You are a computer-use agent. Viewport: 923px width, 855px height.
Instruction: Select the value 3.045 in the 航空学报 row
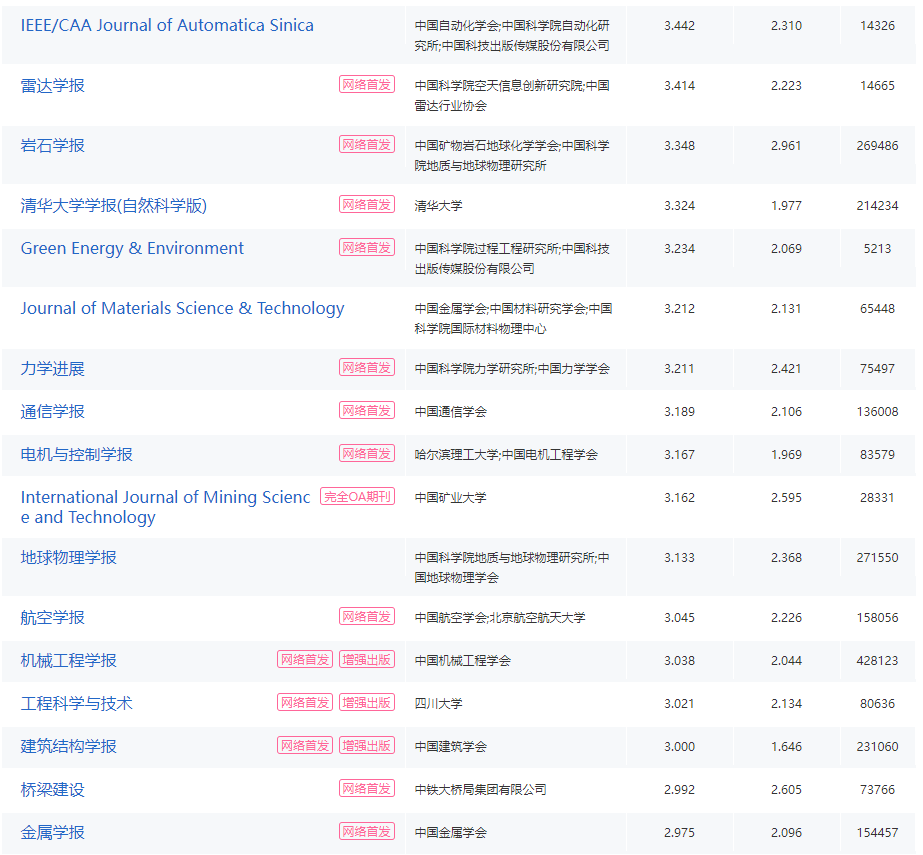point(679,618)
